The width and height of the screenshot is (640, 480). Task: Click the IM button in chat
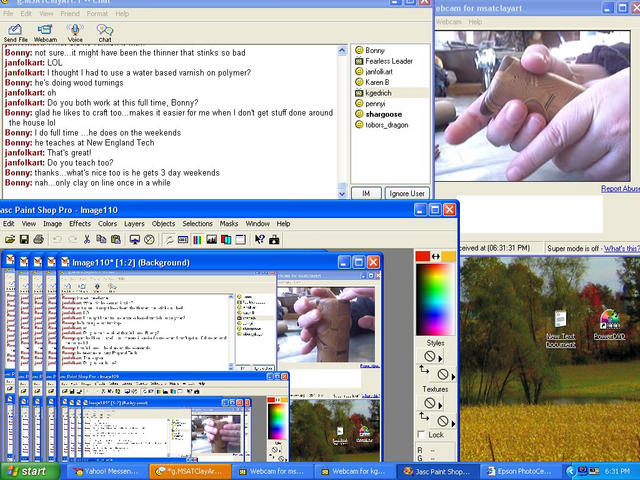(x=366, y=193)
